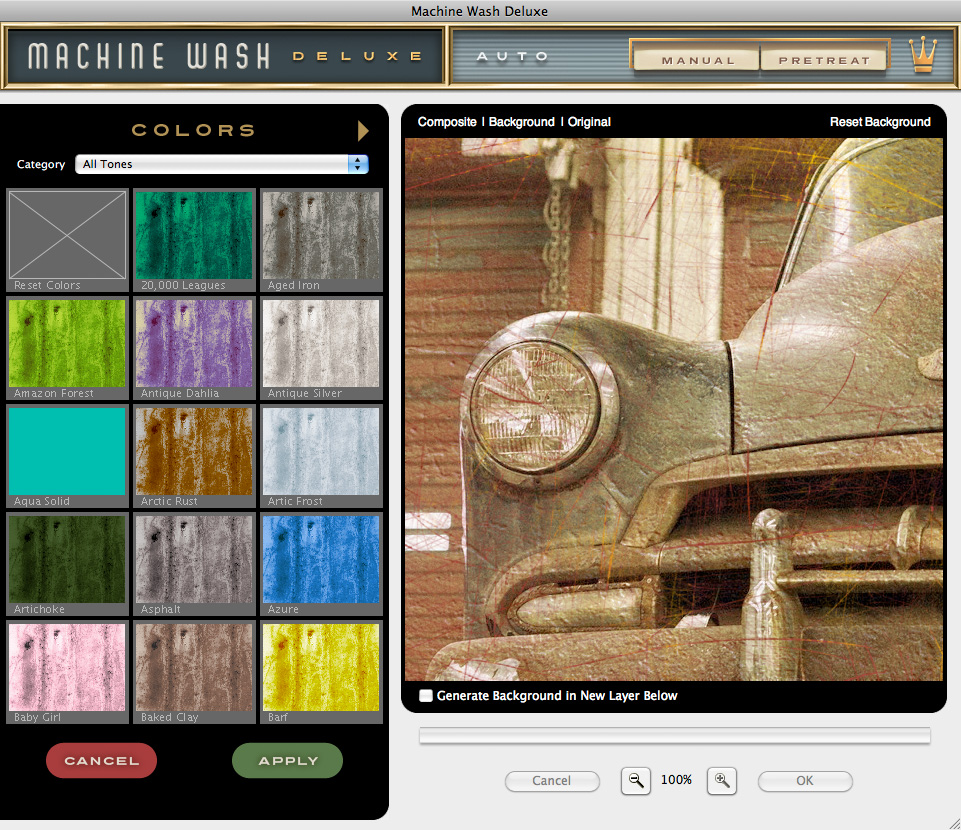This screenshot has height=830, width=961.
Task: Show the Background preview
Action: (522, 121)
